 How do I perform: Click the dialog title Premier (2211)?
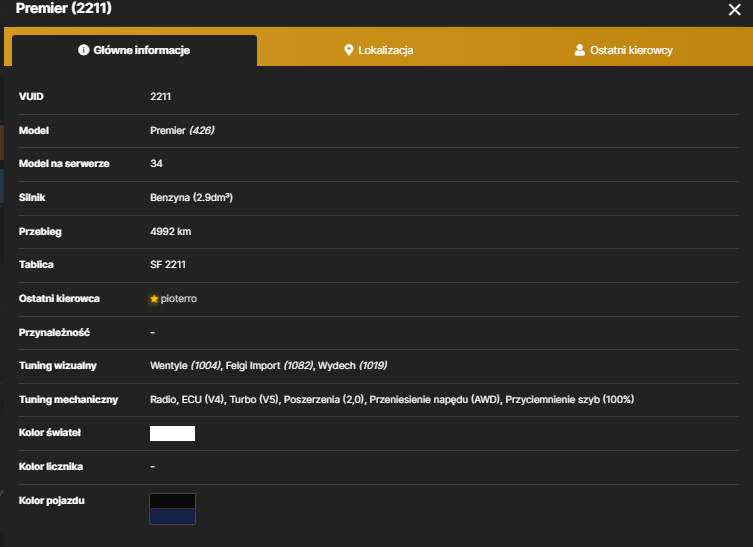point(63,8)
